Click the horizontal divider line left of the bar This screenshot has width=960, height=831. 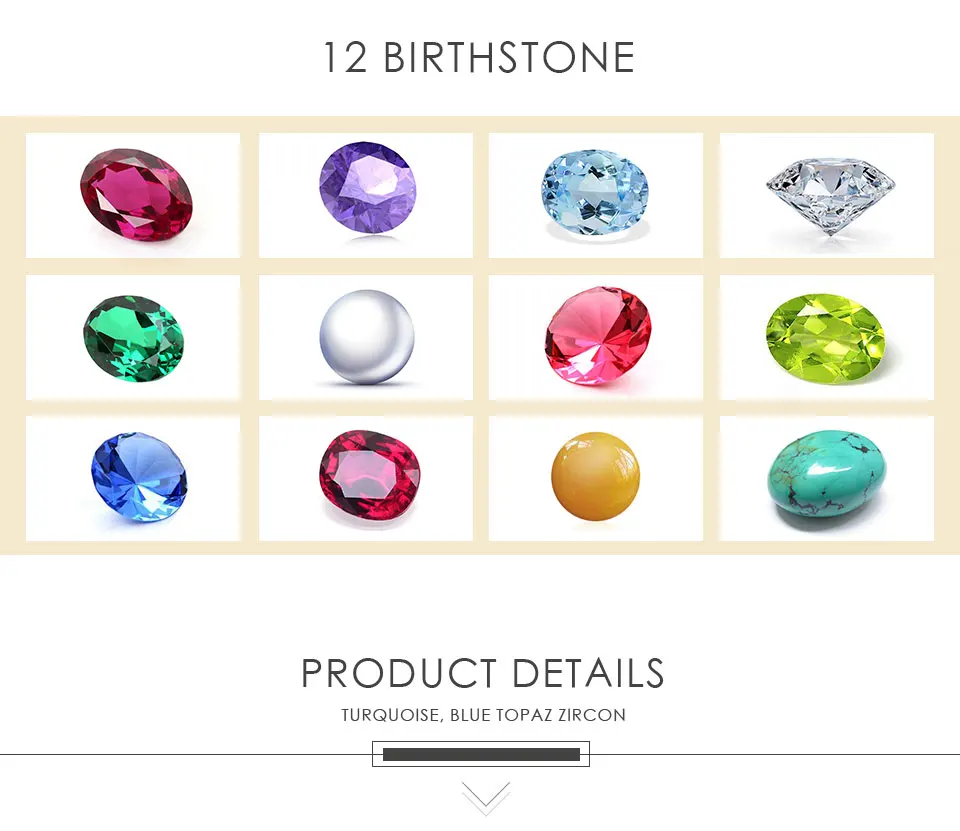186,754
